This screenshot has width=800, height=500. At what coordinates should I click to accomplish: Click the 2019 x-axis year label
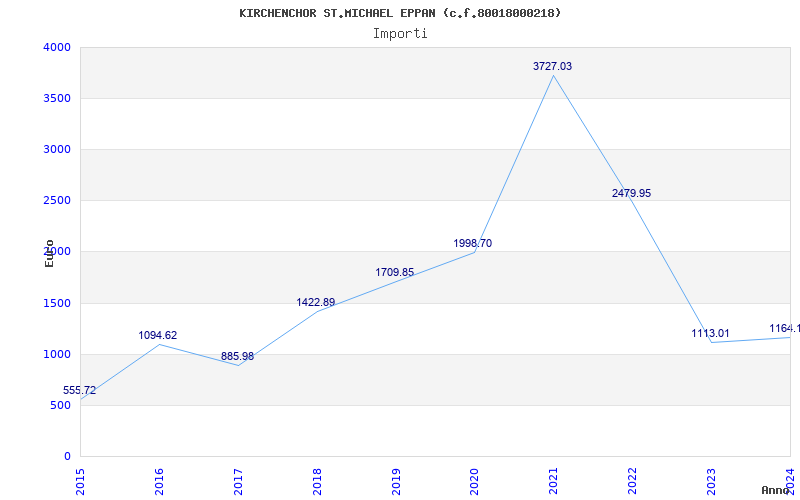tap(396, 481)
